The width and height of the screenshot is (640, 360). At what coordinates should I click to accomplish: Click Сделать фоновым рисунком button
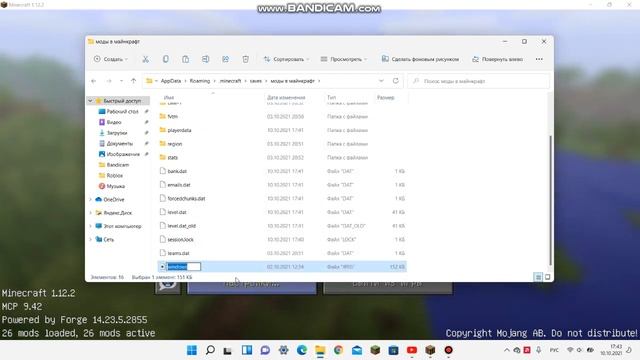pyautogui.click(x=420, y=59)
